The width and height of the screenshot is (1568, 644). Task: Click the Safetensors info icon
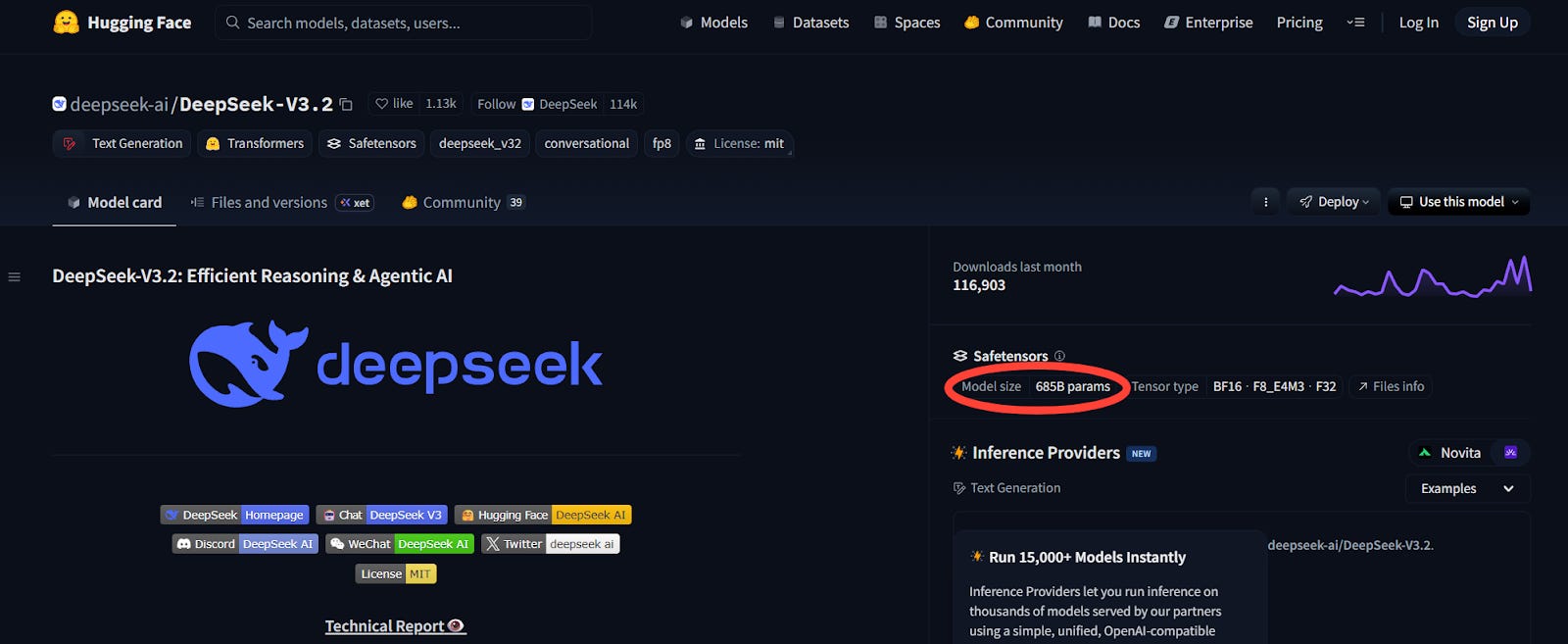(x=1059, y=356)
